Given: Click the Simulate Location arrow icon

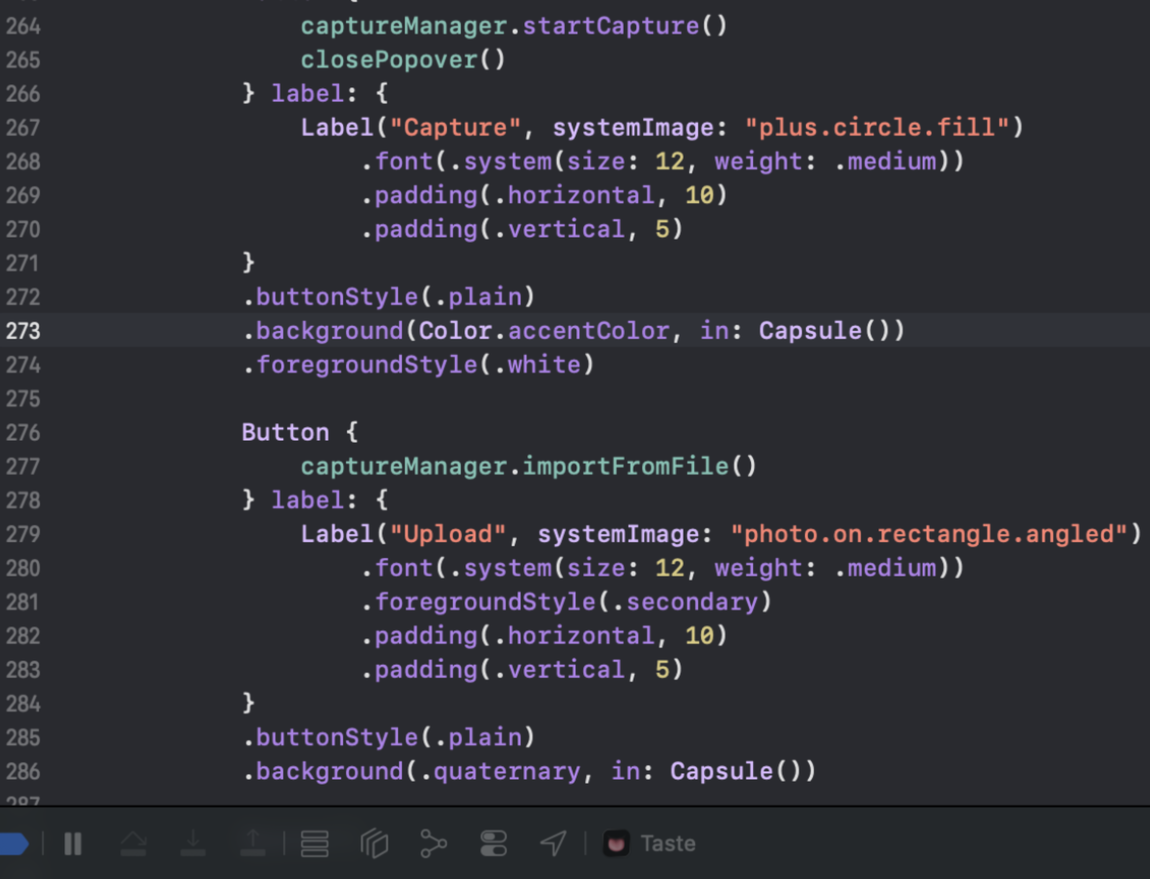Looking at the screenshot, I should [553, 844].
